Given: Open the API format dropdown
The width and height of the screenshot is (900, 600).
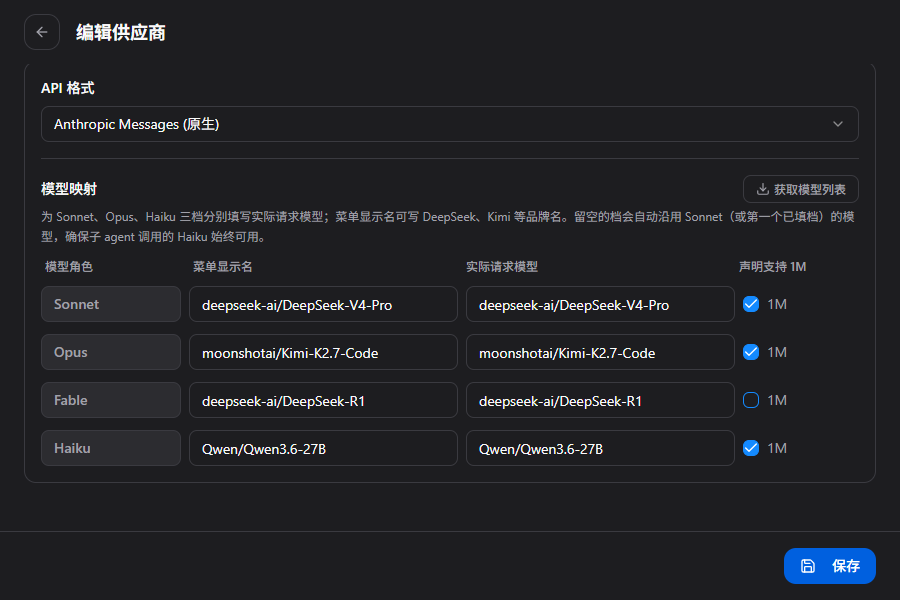Looking at the screenshot, I should pyautogui.click(x=449, y=124).
